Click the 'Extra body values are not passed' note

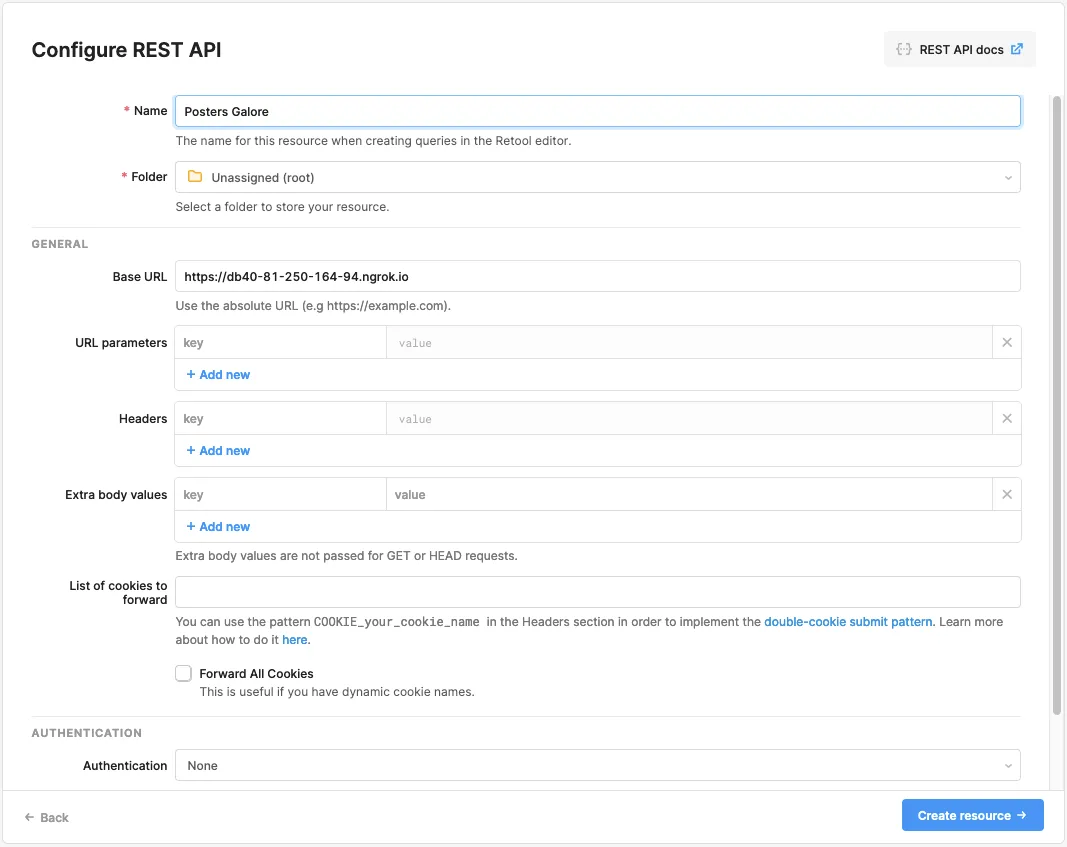coord(346,556)
